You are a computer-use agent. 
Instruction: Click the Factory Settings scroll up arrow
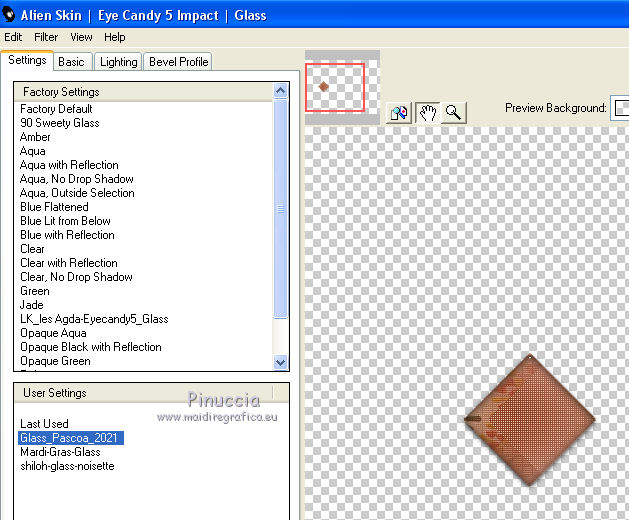point(280,91)
